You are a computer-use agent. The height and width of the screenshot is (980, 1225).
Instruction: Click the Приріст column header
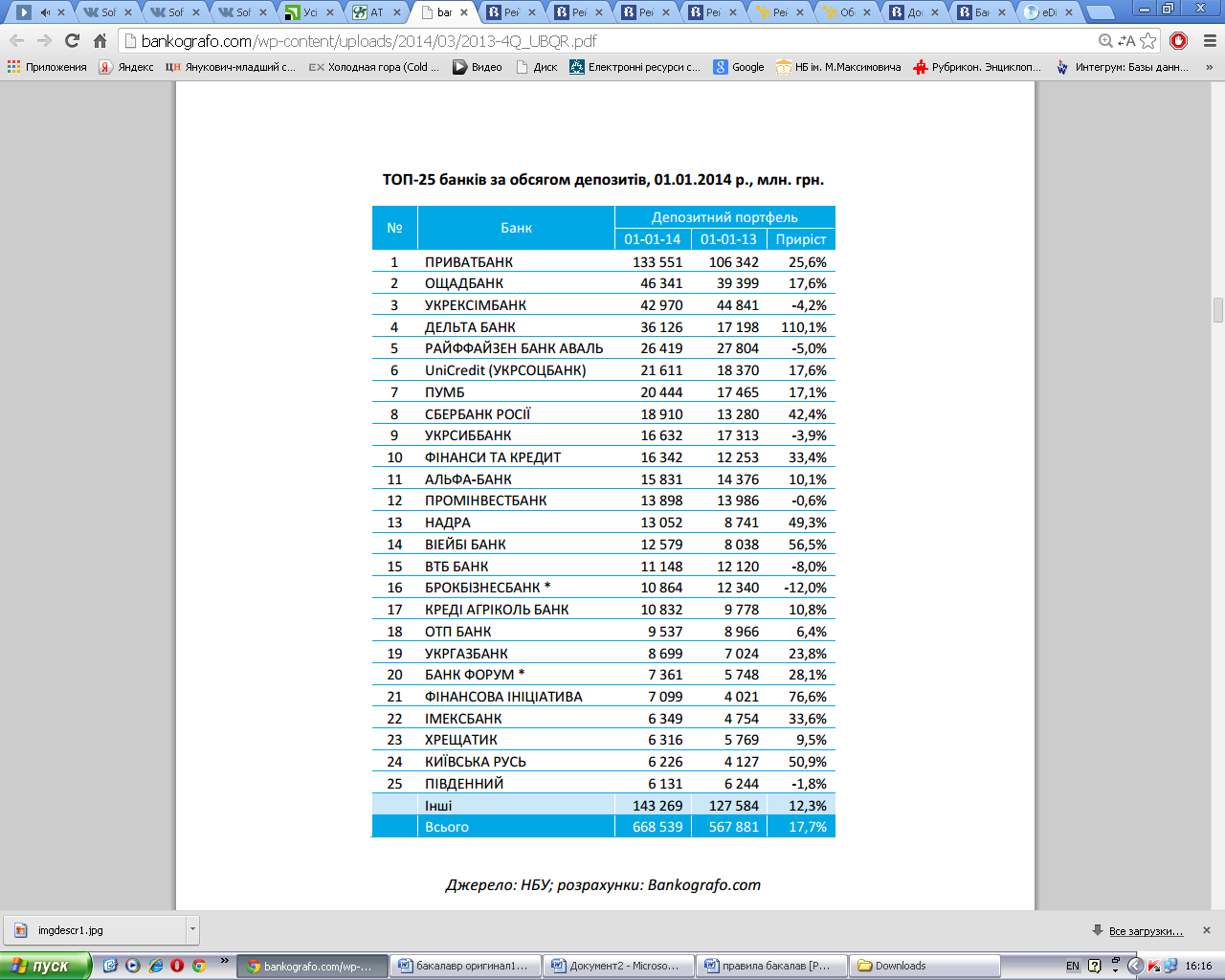click(801, 239)
